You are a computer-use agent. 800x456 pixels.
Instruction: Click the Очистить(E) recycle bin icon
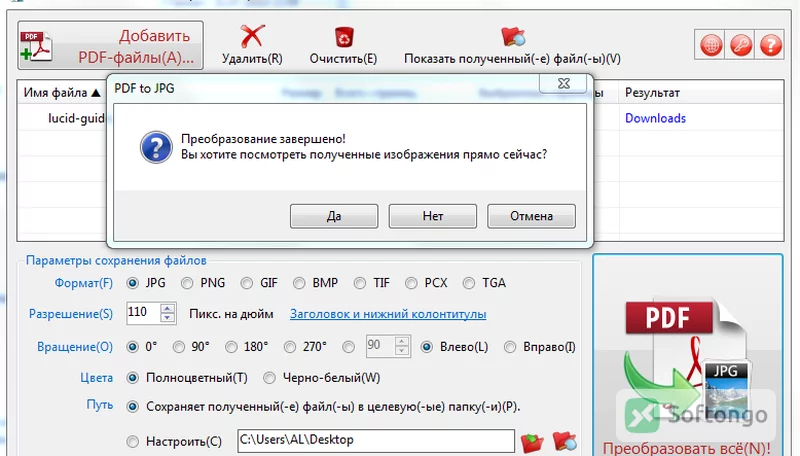(x=344, y=37)
